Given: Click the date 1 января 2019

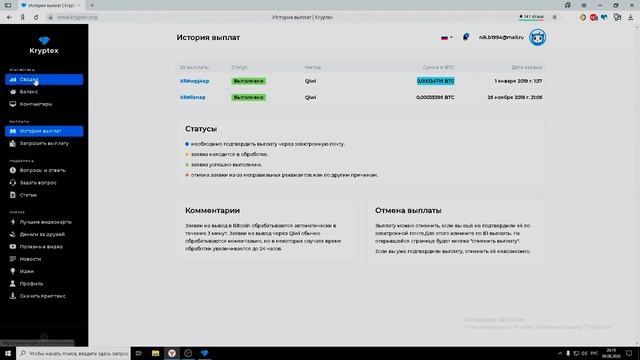Looking at the screenshot, I should 518,81.
